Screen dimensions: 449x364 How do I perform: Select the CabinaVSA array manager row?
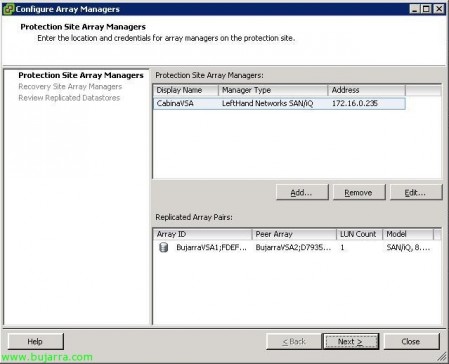pyautogui.click(x=279, y=103)
